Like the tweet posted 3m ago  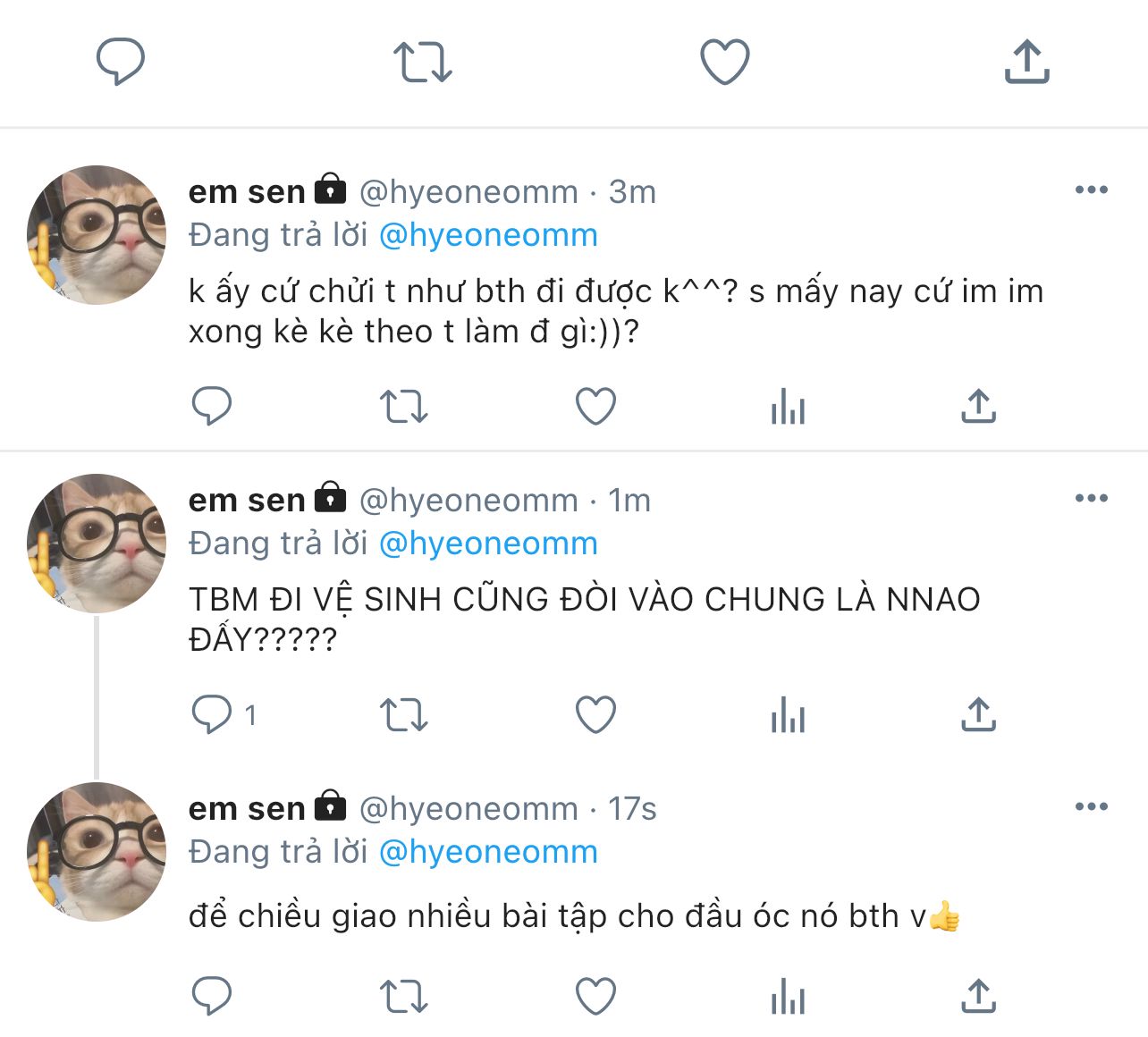(595, 407)
